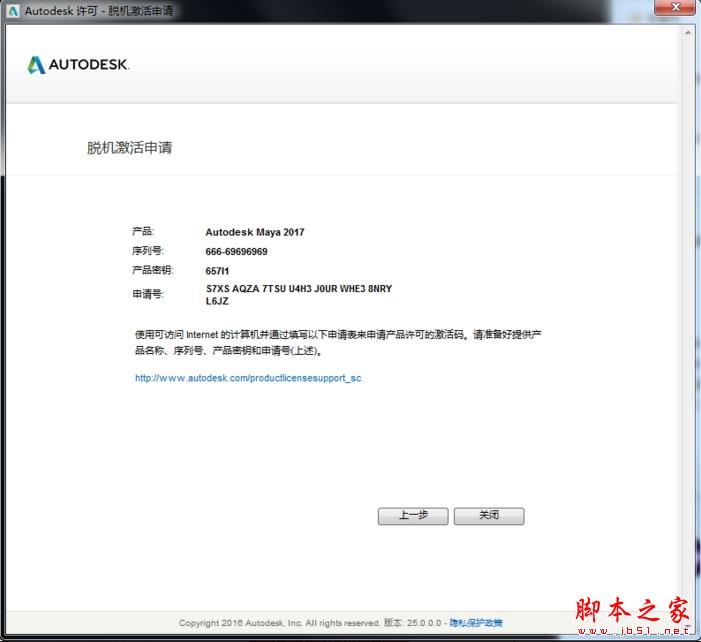Click the scrollbar up arrow
The height and width of the screenshot is (642, 701).
click(x=688, y=33)
